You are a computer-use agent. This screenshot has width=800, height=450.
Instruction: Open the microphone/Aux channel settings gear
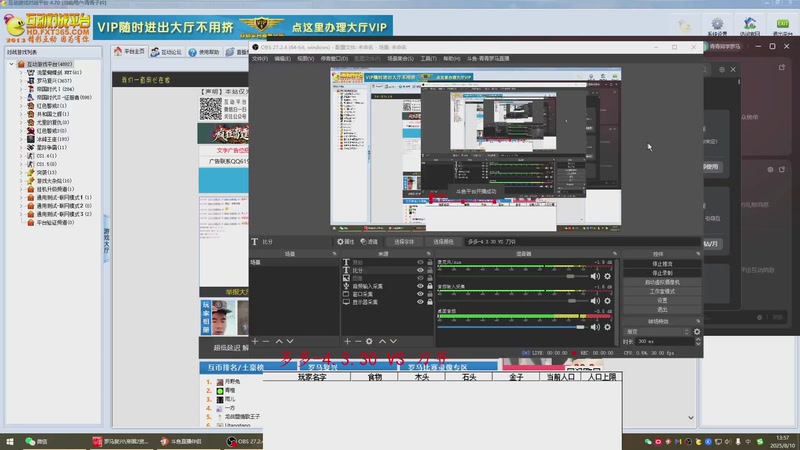tap(607, 276)
